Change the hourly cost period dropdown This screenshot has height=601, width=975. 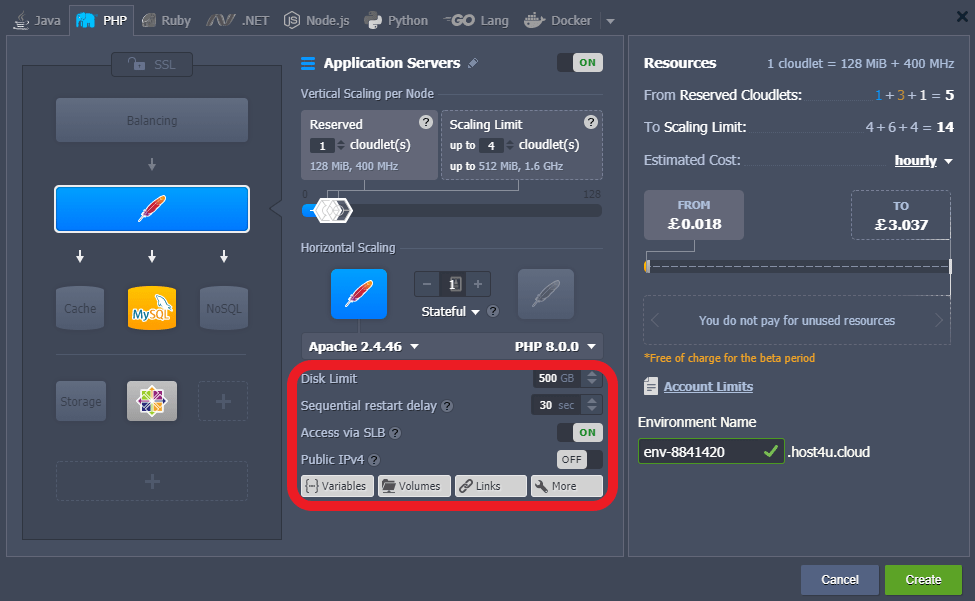(x=923, y=160)
